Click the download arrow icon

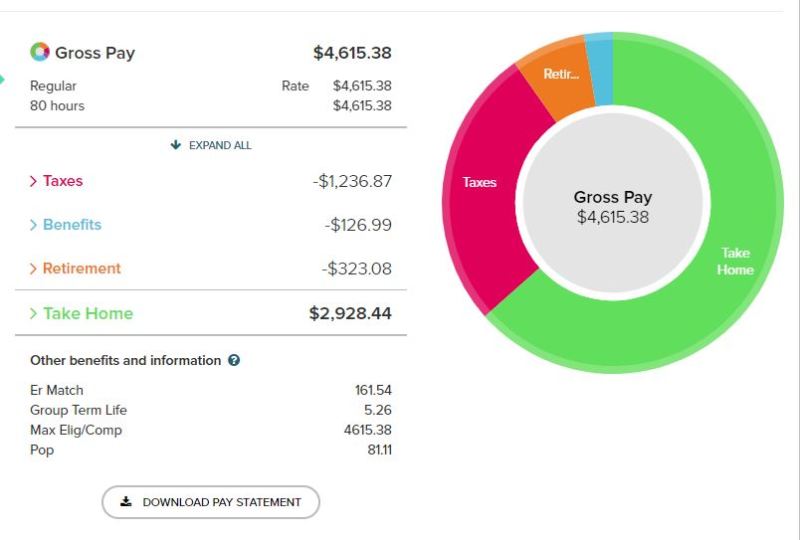pyautogui.click(x=126, y=502)
